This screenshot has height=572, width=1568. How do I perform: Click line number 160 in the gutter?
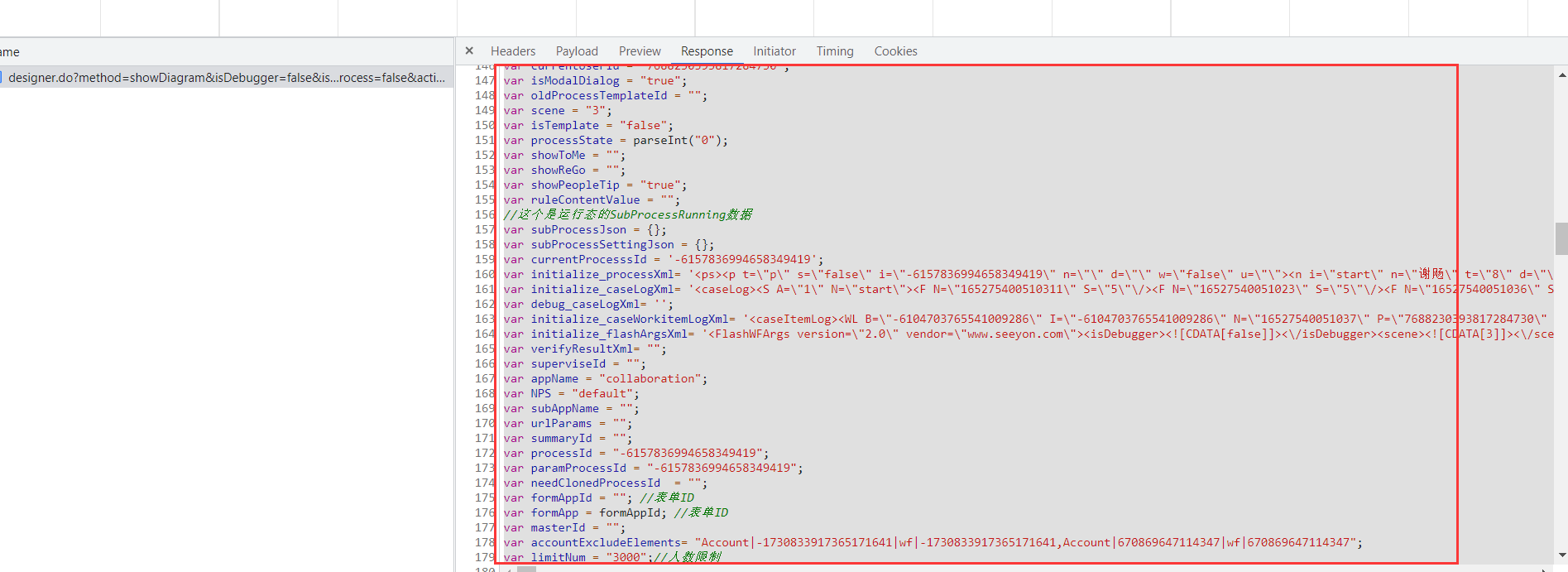(484, 274)
